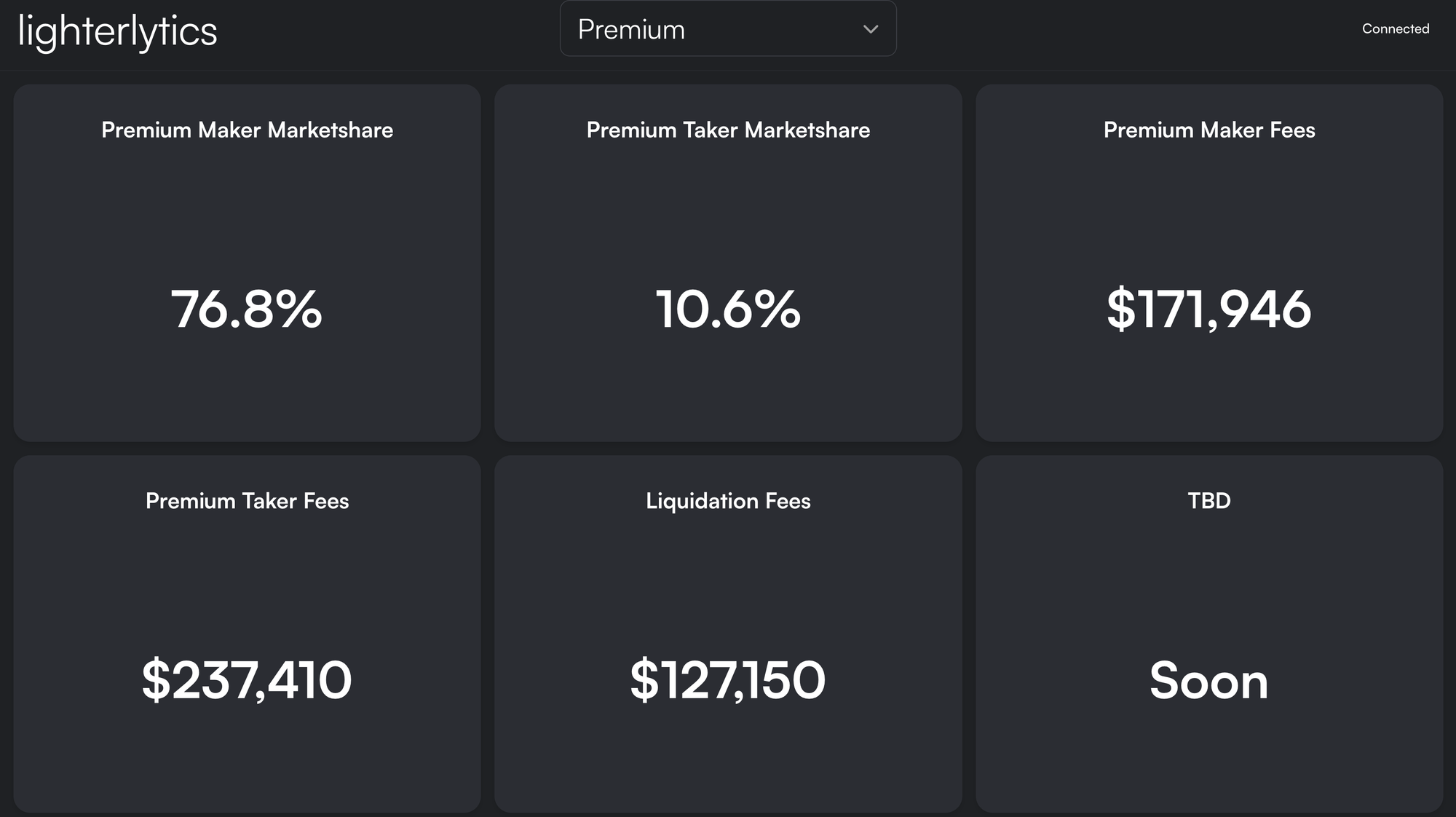
Task: Click the TBD card heading
Action: click(1208, 501)
